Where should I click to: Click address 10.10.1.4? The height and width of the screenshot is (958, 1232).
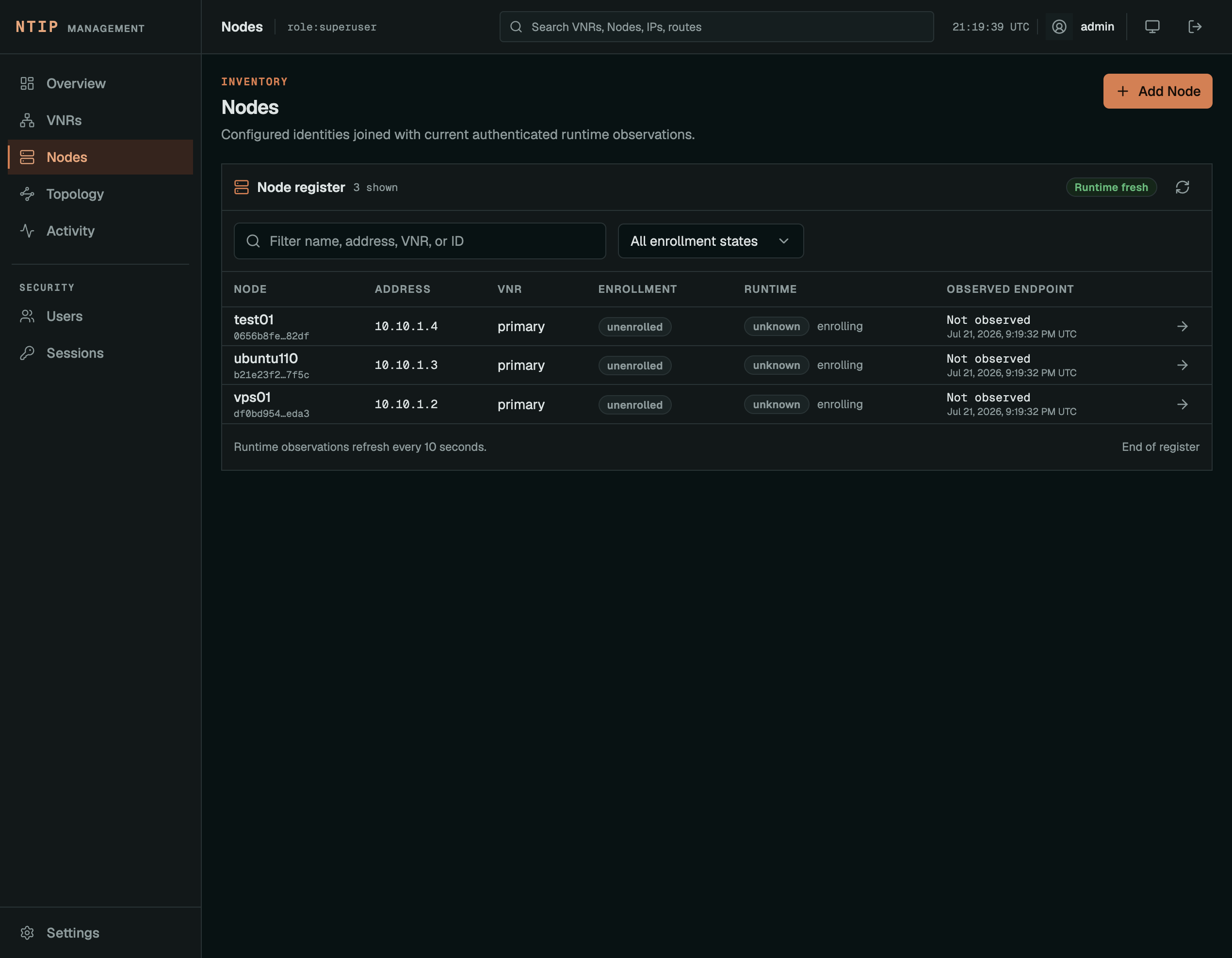pyautogui.click(x=406, y=326)
